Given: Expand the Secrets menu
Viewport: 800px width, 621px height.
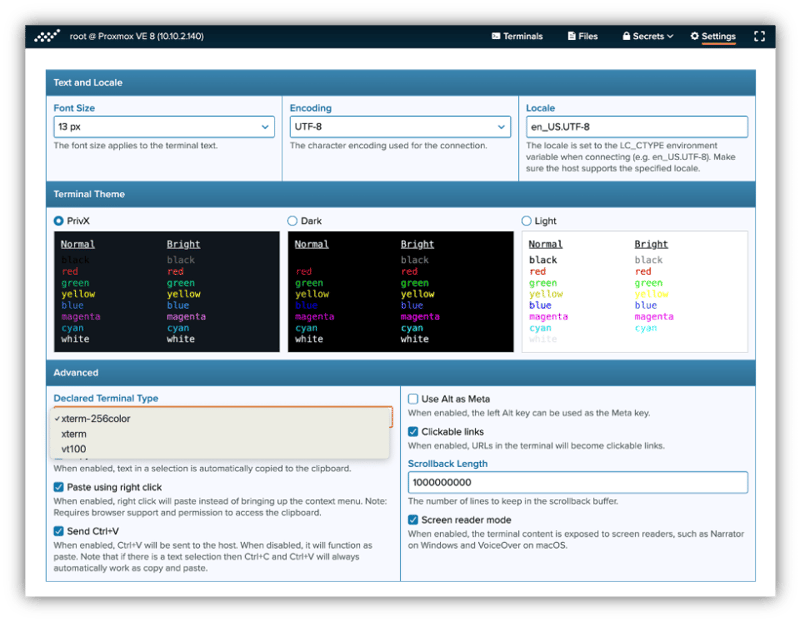Looking at the screenshot, I should (647, 37).
